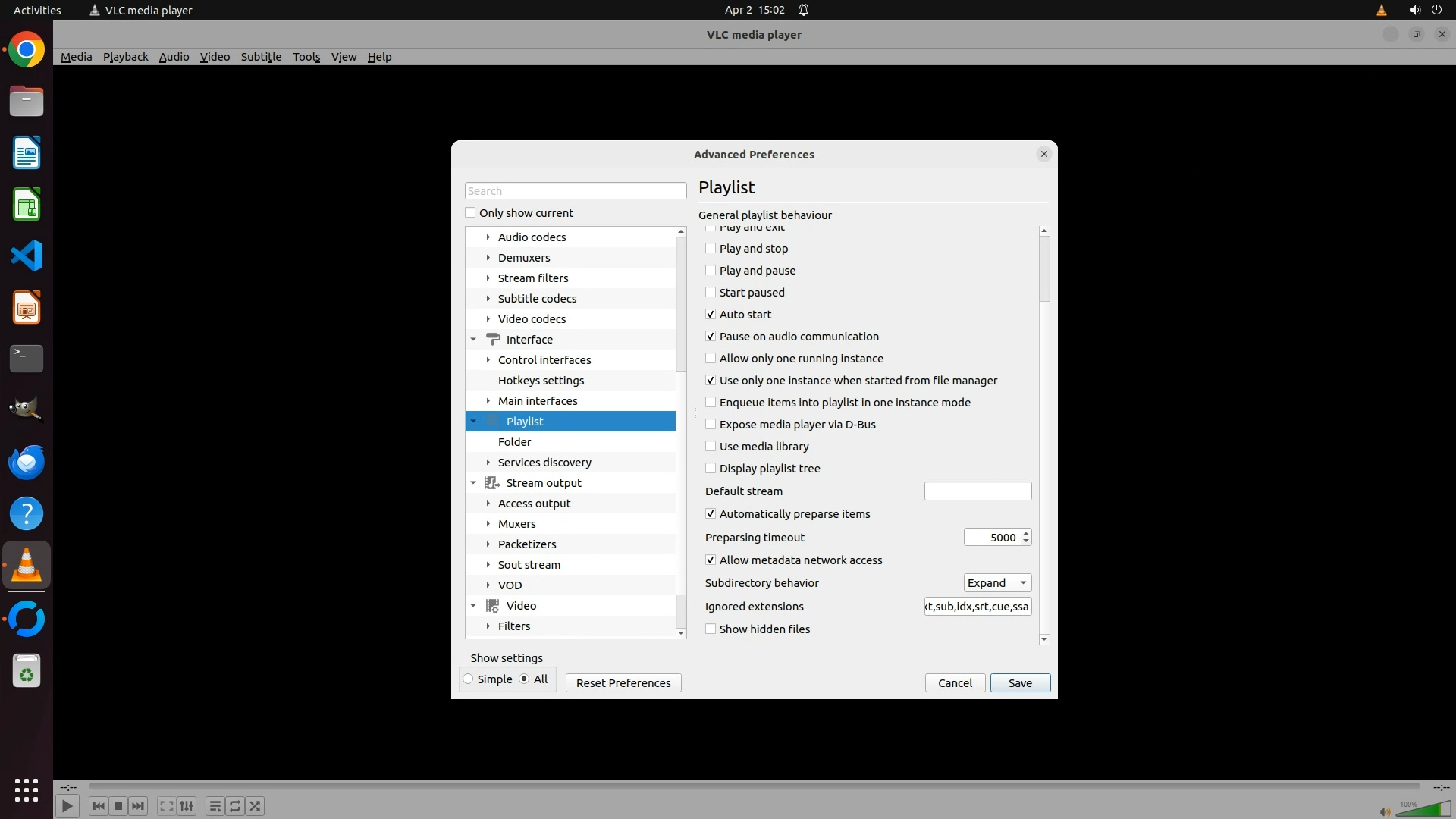This screenshot has height=819, width=1456.
Task: Select the Simple settings radio button
Action: coord(469,679)
